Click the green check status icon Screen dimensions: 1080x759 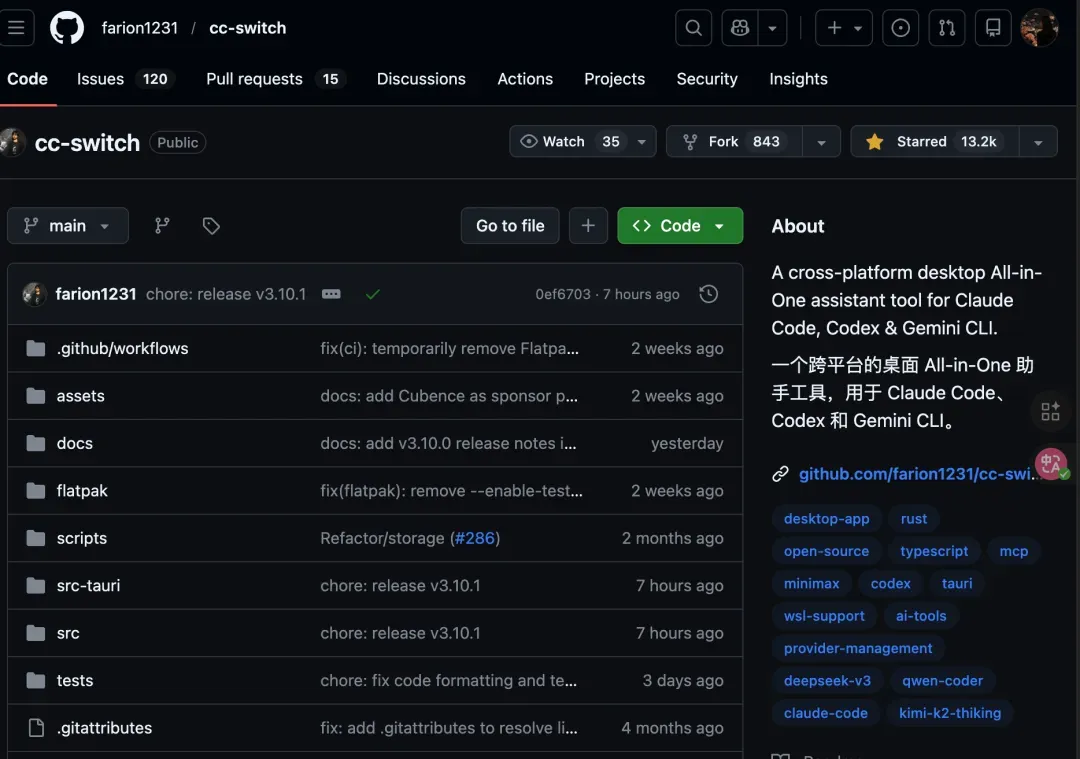click(373, 294)
